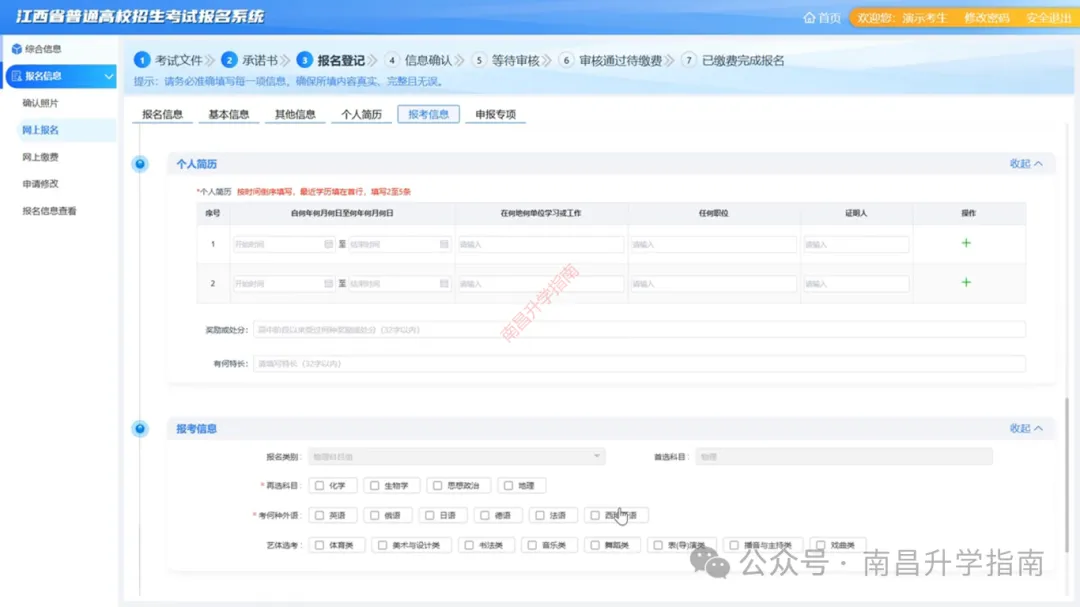Click the 首选科目 field
1080x607 pixels.
[844, 456]
